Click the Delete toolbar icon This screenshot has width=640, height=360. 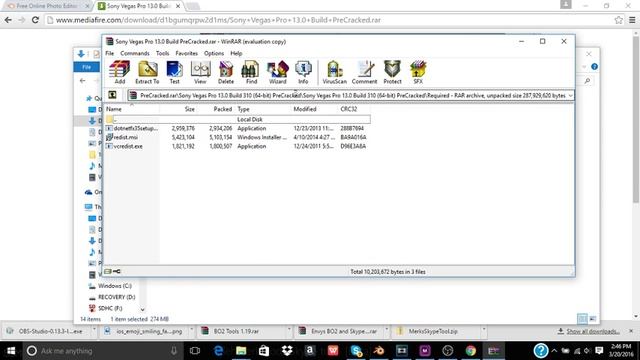[x=226, y=72]
